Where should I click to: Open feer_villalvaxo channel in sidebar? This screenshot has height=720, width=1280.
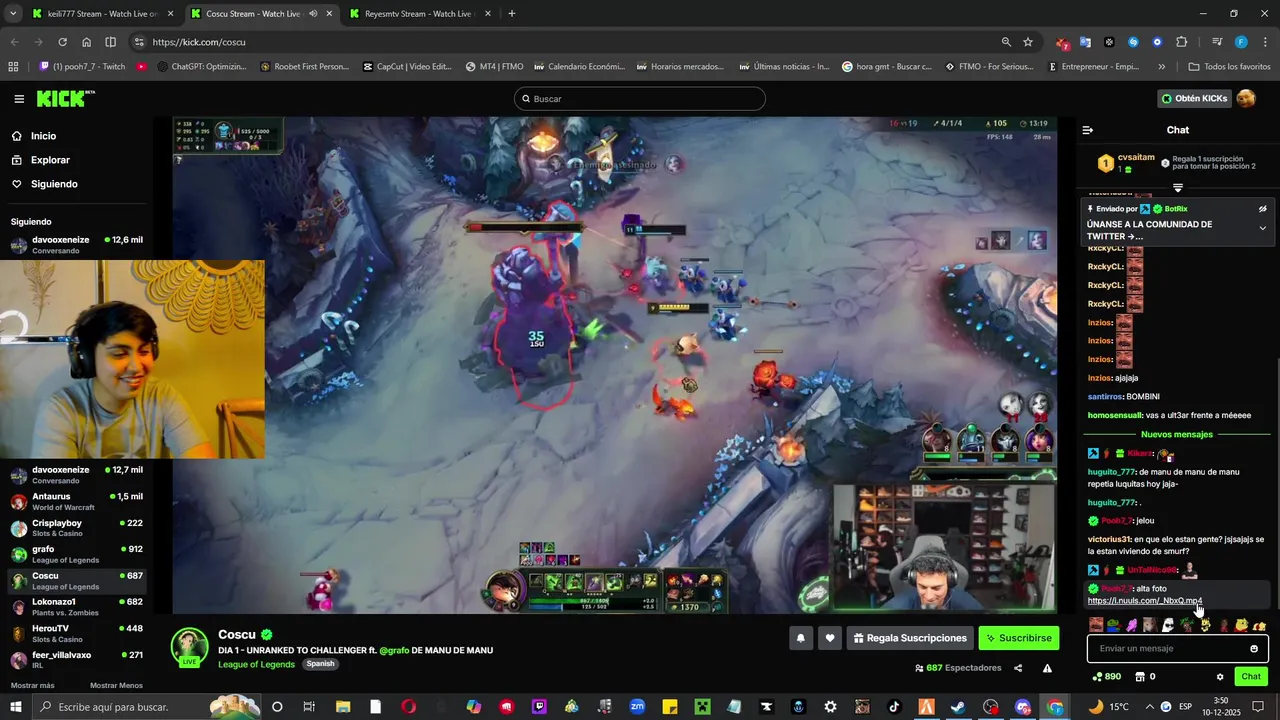point(76,660)
